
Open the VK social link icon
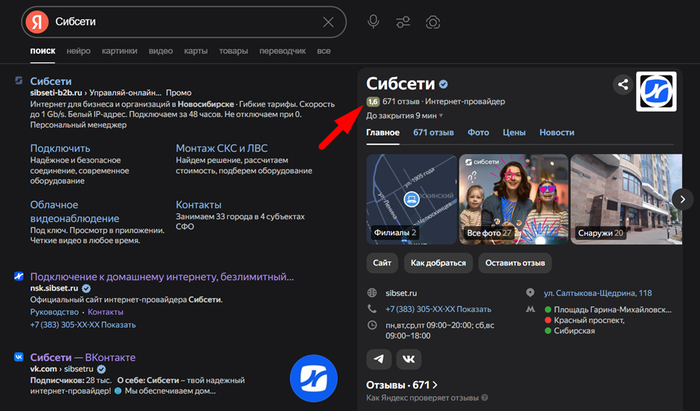coord(409,358)
